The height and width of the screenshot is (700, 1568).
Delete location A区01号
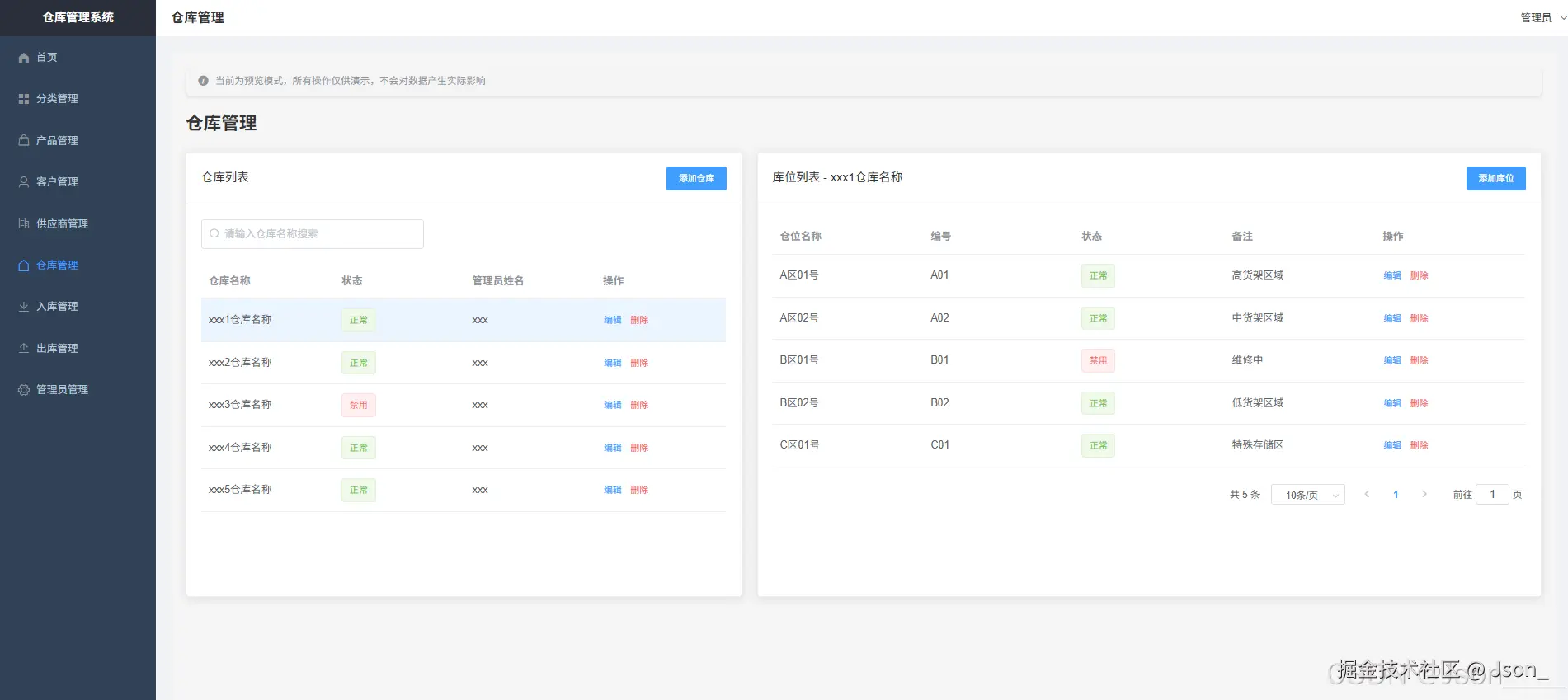coord(1419,275)
